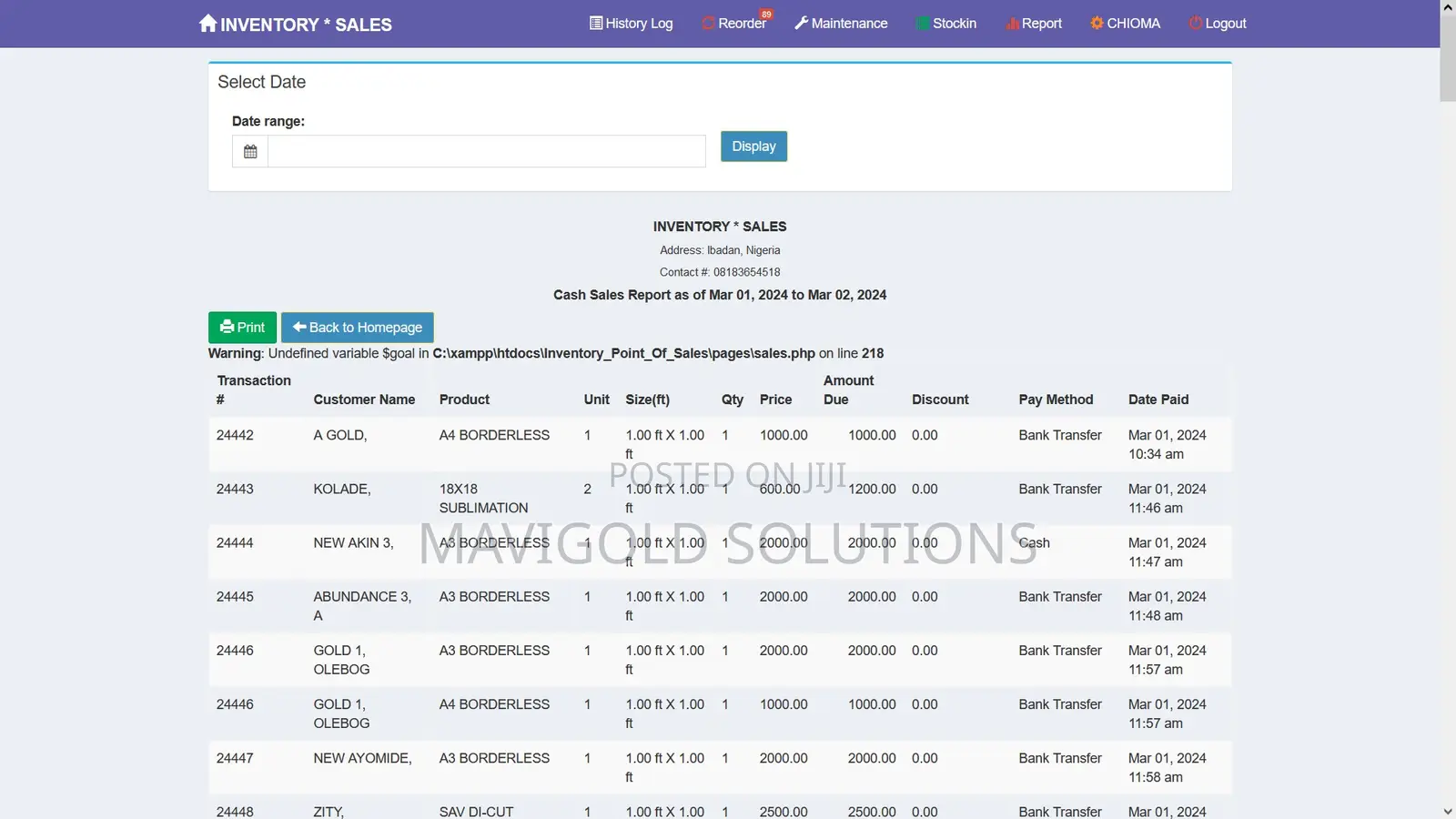The height and width of the screenshot is (819, 1456).
Task: Click product 18X18 SUBLIMATION
Action: click(483, 499)
